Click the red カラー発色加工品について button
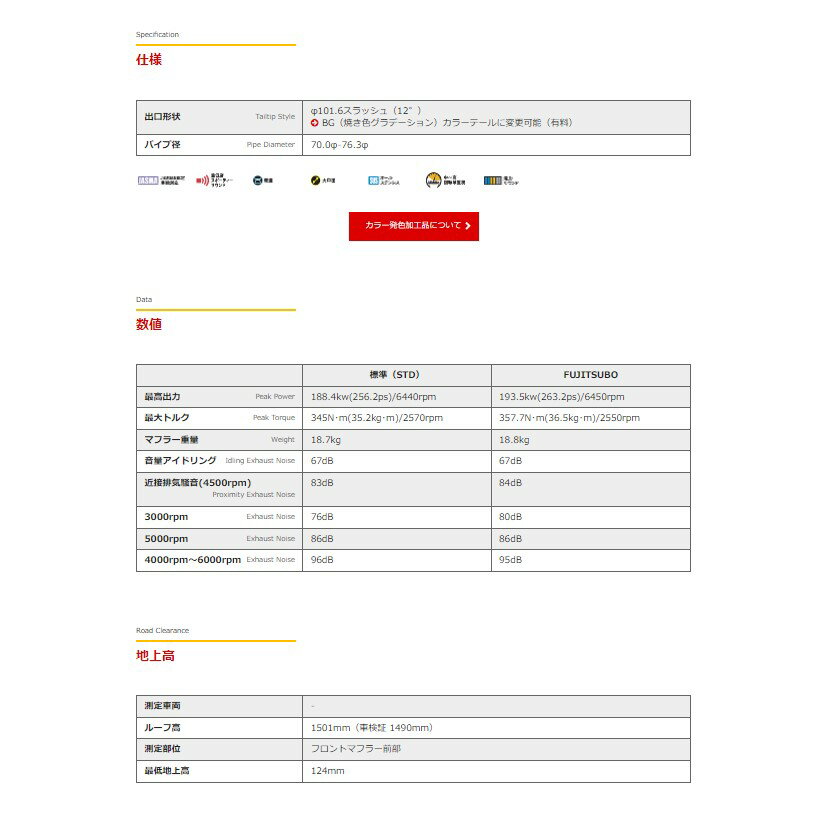This screenshot has width=829, height=815. click(413, 226)
